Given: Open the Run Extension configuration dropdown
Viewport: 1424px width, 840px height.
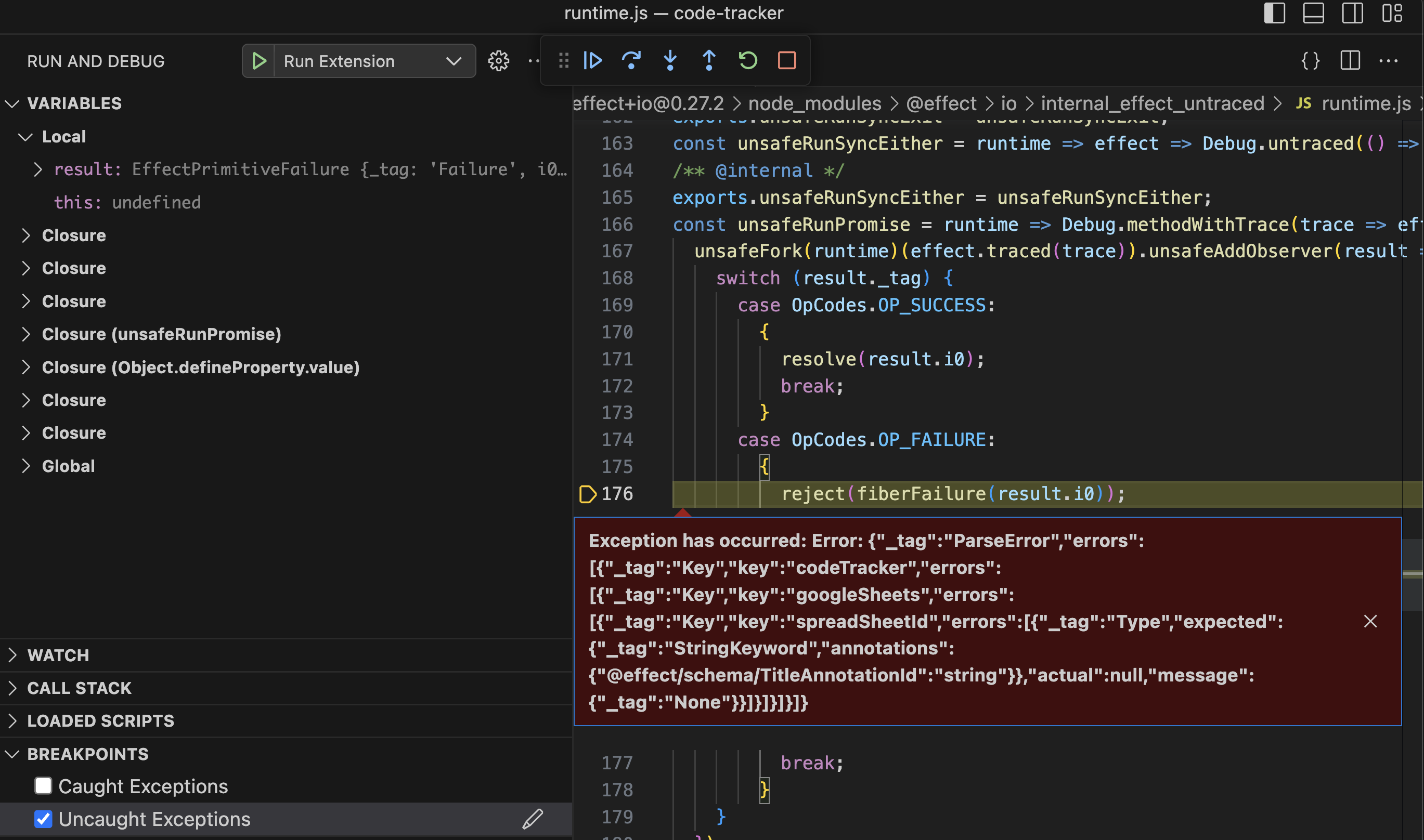Looking at the screenshot, I should click(x=453, y=61).
